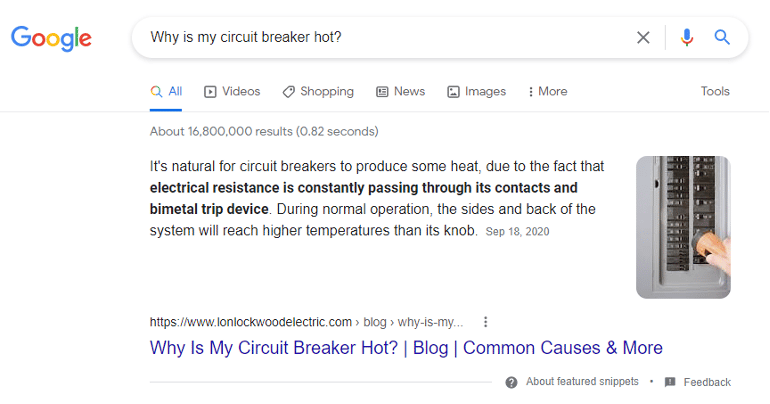
Task: Switch to the Videos tab
Action: coord(232,92)
